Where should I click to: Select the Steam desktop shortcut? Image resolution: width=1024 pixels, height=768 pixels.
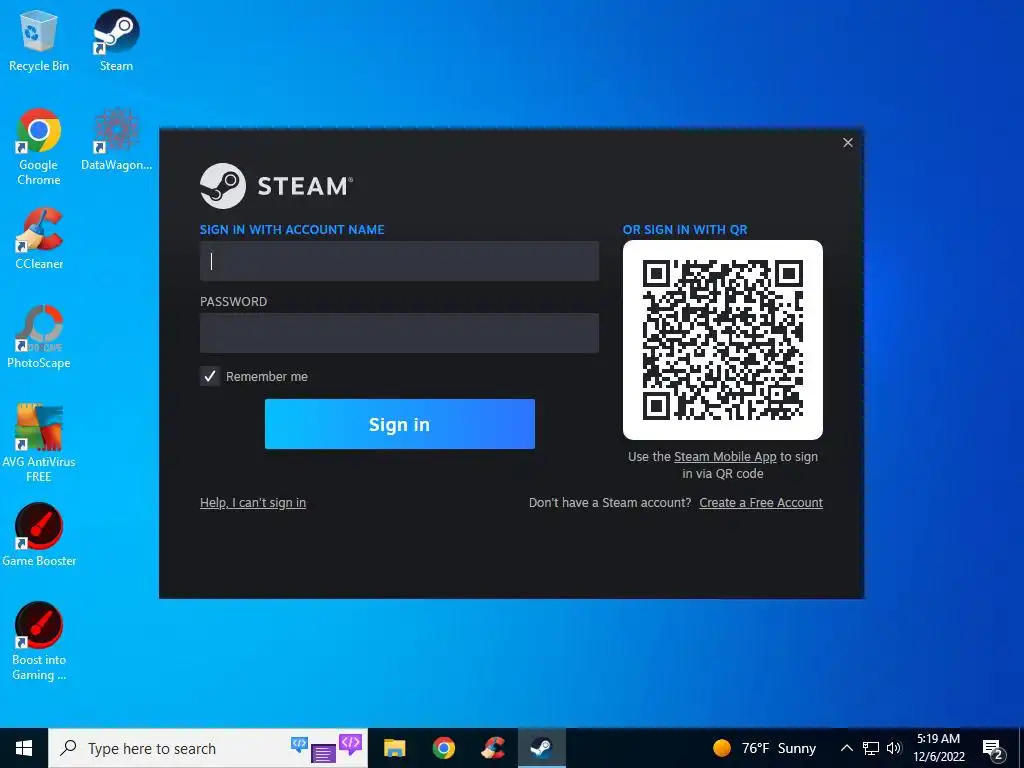pyautogui.click(x=116, y=41)
